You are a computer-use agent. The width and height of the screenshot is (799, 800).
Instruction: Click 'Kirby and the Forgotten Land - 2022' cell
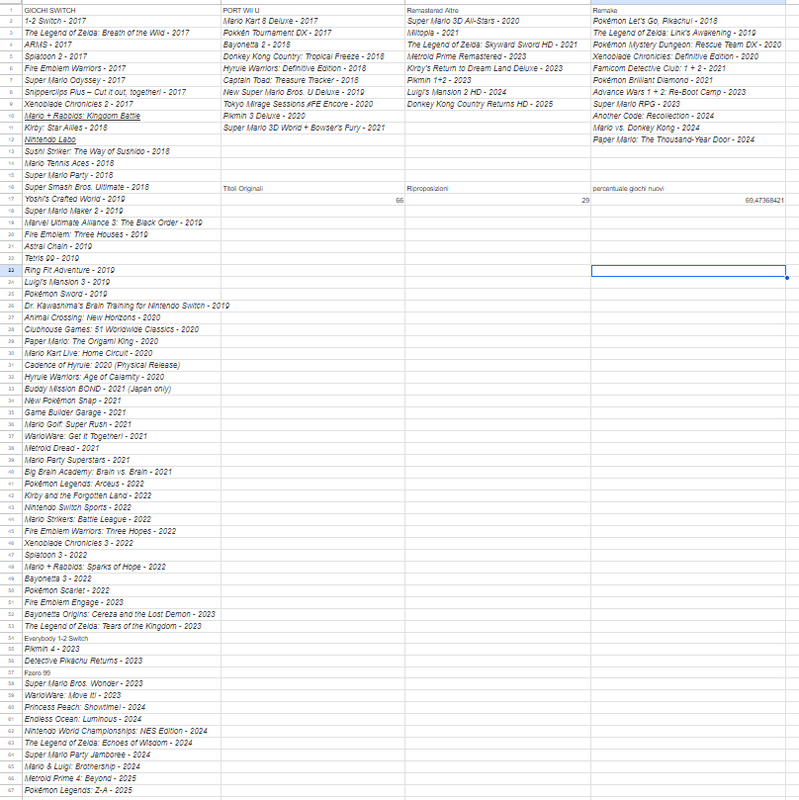[121, 495]
